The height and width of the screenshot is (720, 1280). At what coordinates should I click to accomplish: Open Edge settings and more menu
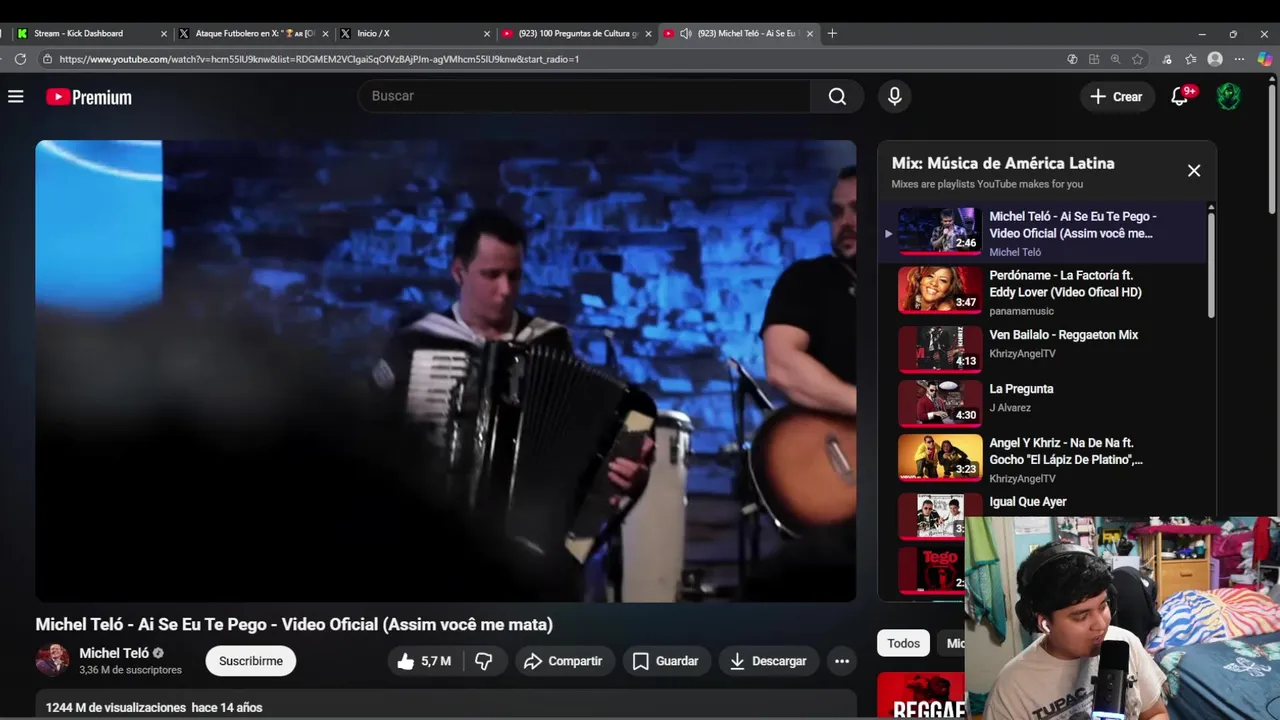(x=1240, y=59)
